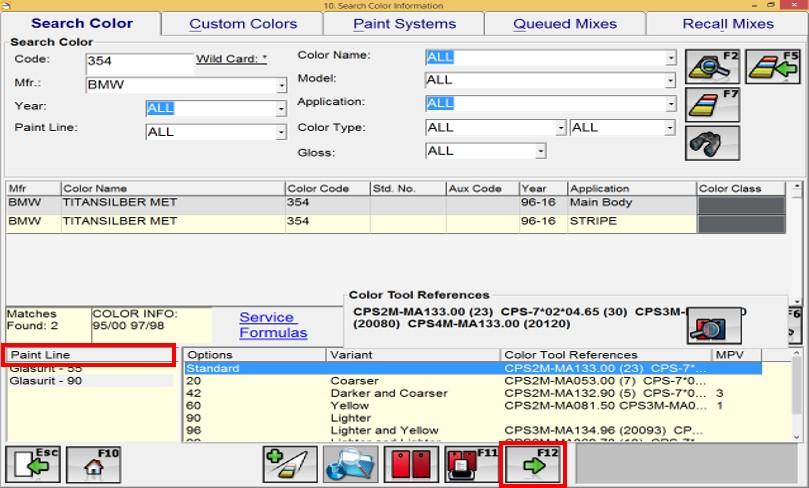The width and height of the screenshot is (809, 488).
Task: Open the Service Formulas link
Action: (x=273, y=325)
